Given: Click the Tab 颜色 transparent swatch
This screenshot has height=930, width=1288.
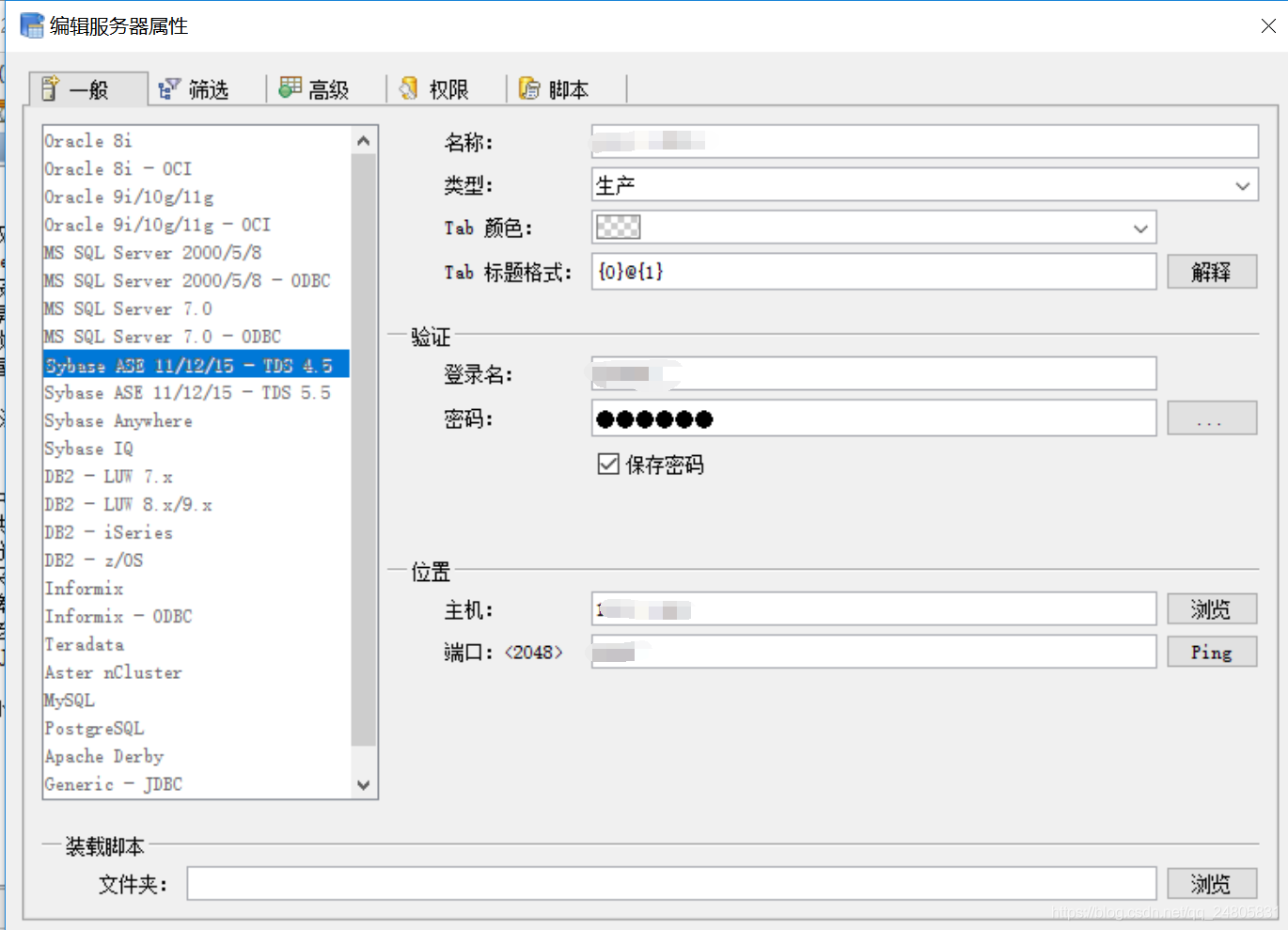Looking at the screenshot, I should coord(618,227).
